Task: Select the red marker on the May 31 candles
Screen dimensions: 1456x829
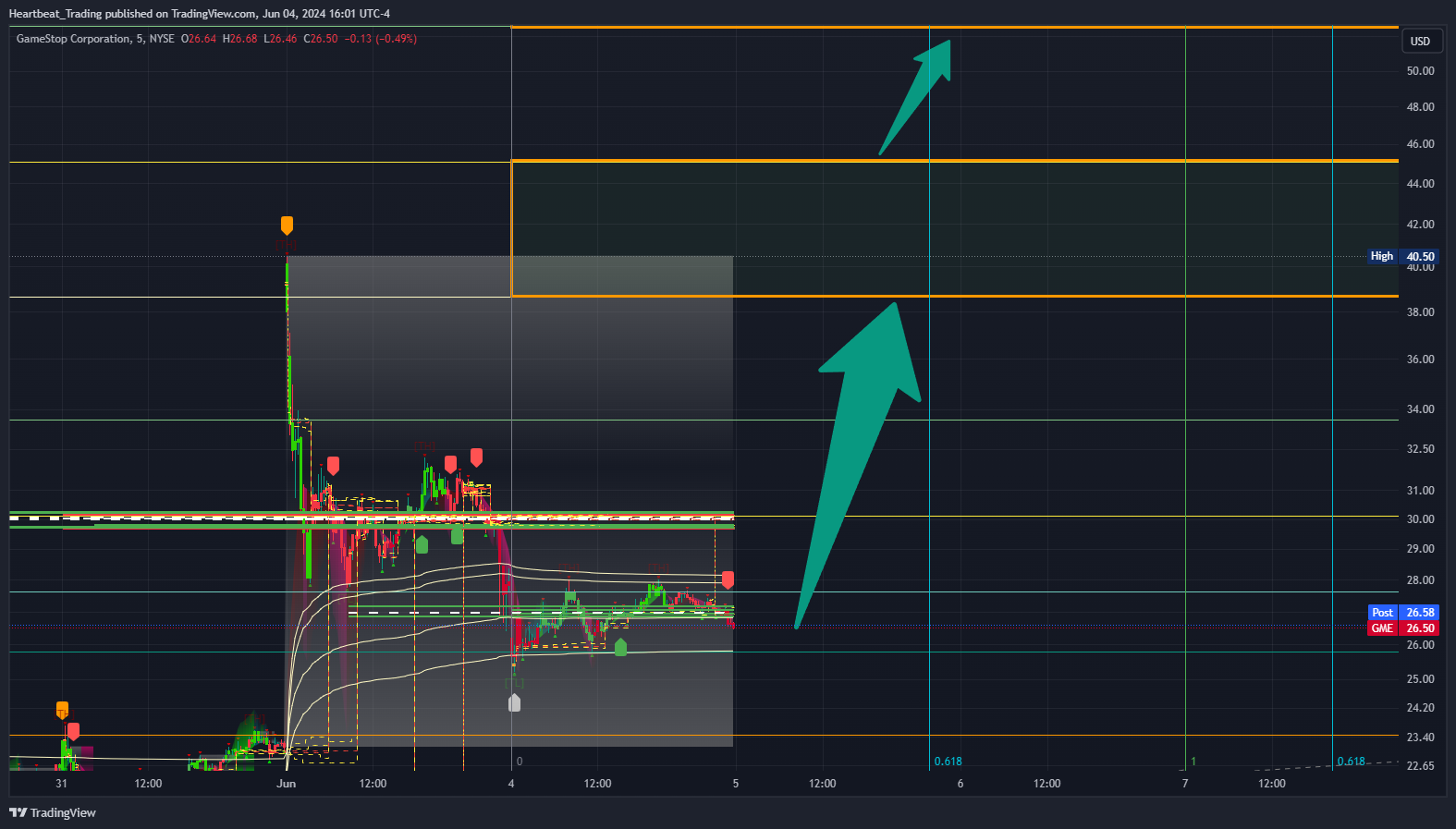Action: click(73, 731)
